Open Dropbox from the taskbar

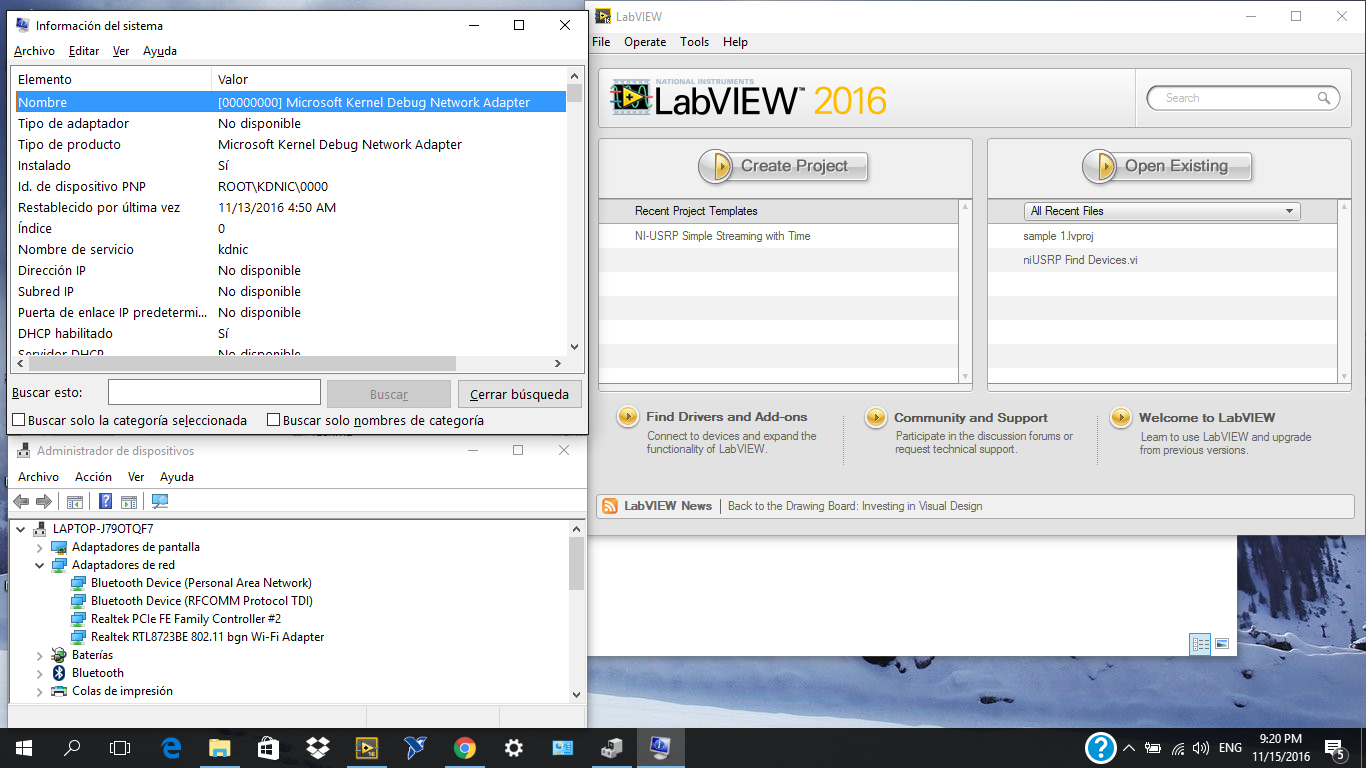318,747
